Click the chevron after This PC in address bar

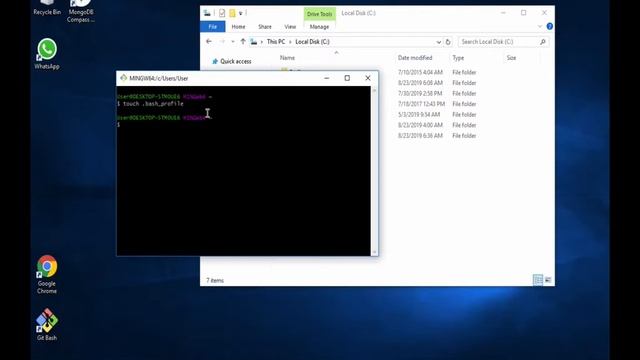[290, 42]
